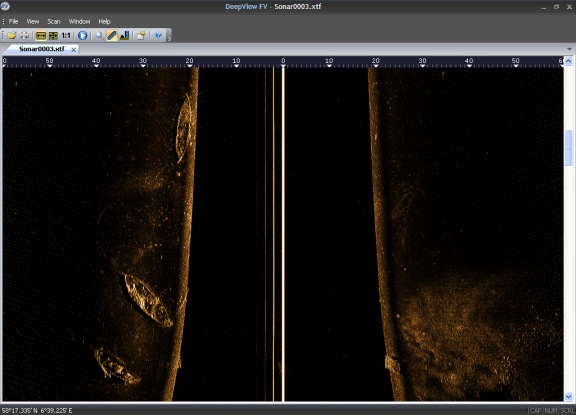
Task: Click the large wreck in the left sonar channel
Action: pyautogui.click(x=148, y=300)
